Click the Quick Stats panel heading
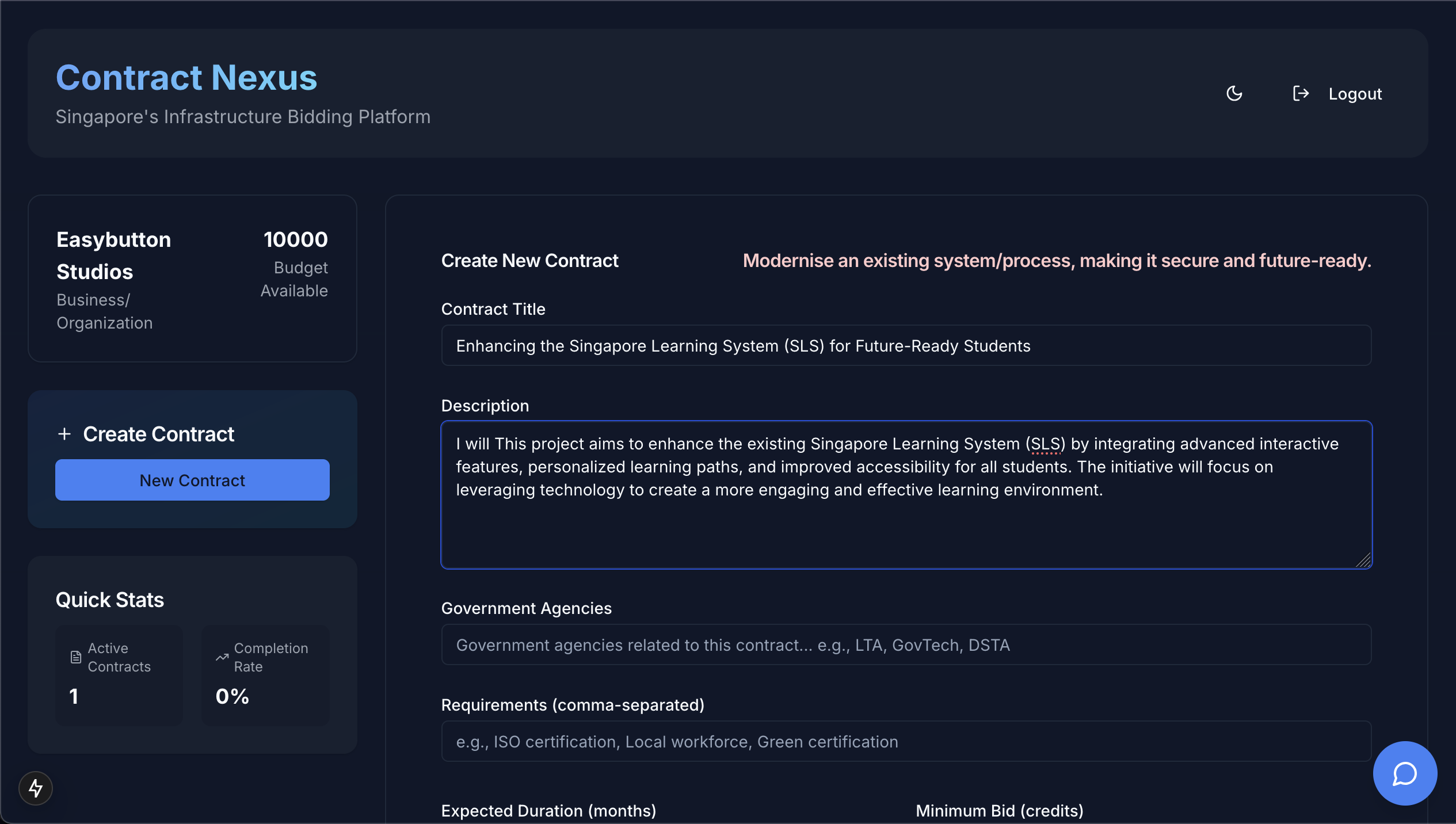 pyautogui.click(x=110, y=600)
